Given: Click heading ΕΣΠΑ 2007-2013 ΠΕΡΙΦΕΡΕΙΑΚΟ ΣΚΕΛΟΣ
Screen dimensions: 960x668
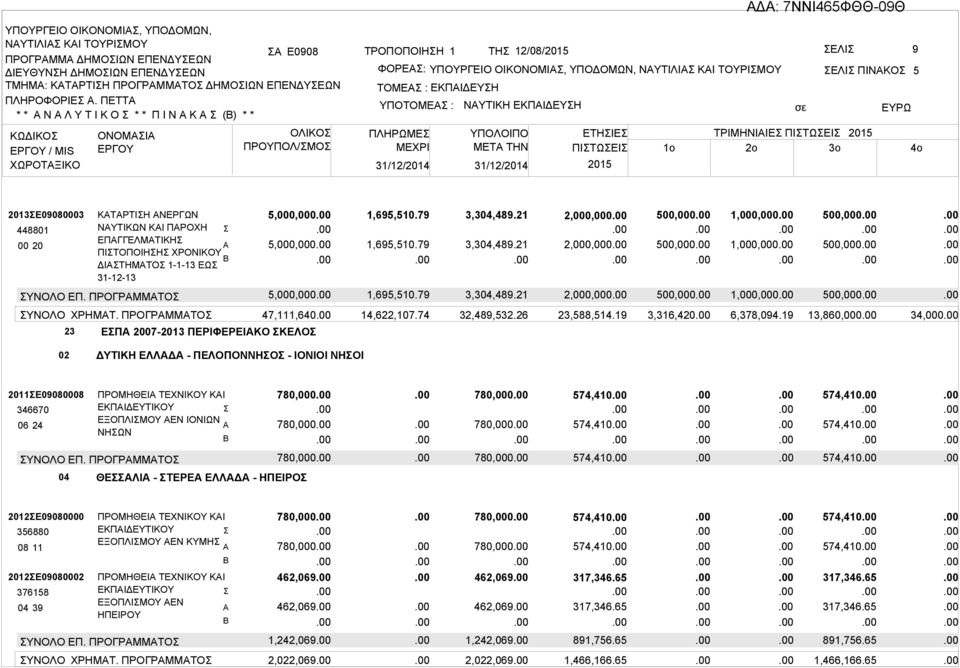Looking at the screenshot, I should [208, 332].
